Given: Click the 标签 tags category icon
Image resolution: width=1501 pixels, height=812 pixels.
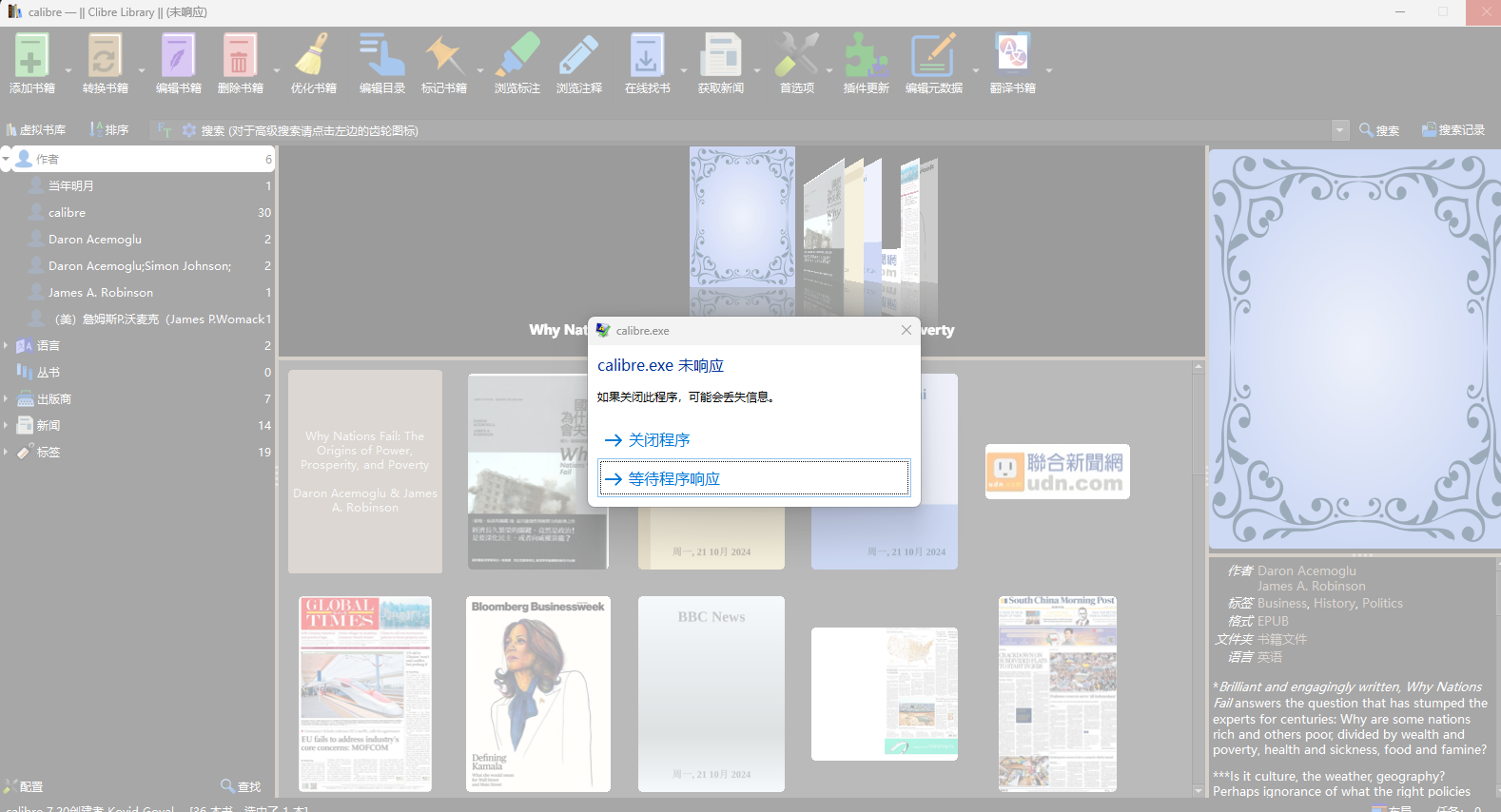Looking at the screenshot, I should click(x=25, y=452).
